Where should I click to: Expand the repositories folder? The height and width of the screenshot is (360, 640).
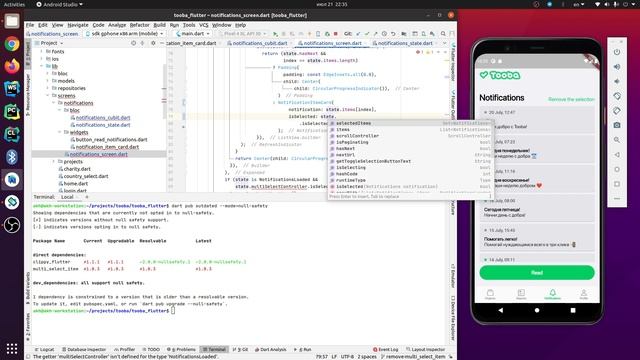[48, 89]
